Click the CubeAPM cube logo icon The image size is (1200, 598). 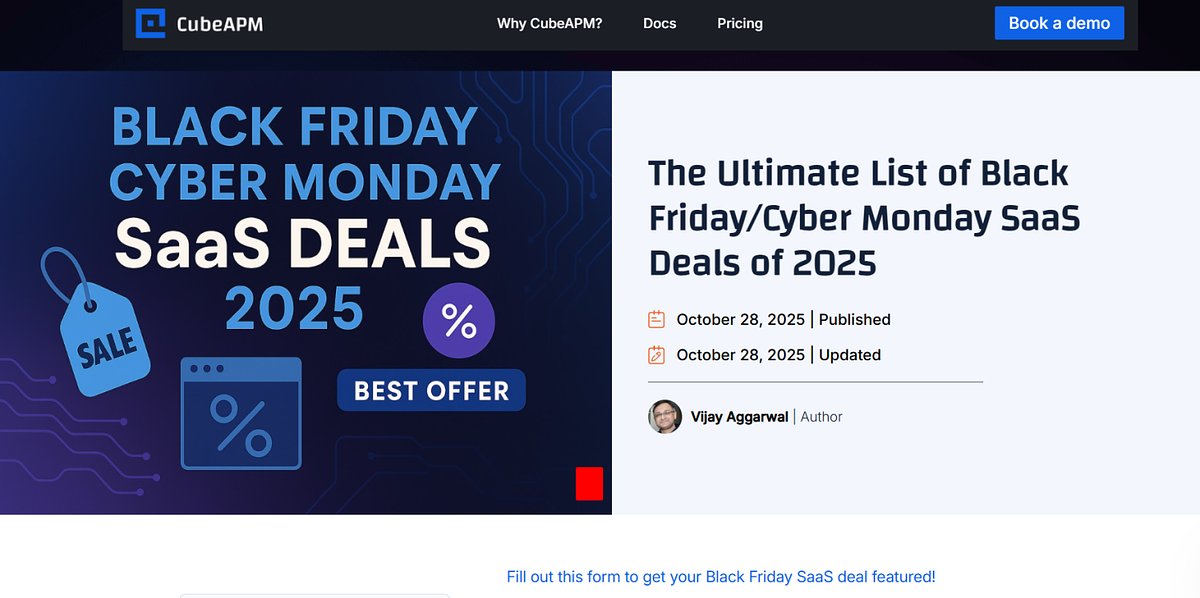[x=150, y=23]
